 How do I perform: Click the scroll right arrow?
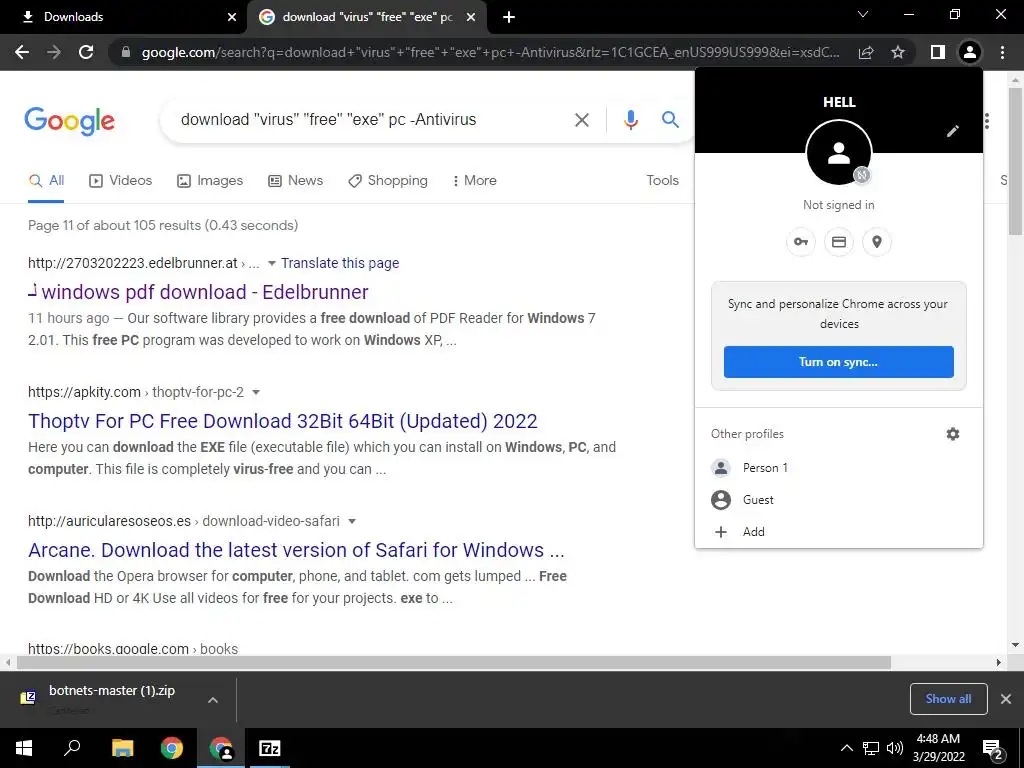(999, 662)
